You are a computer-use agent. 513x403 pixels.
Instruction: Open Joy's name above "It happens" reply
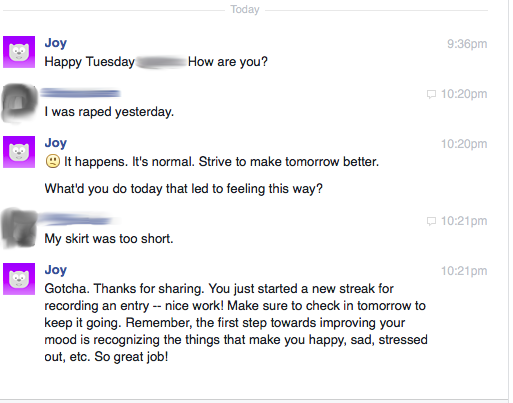pyautogui.click(x=56, y=143)
